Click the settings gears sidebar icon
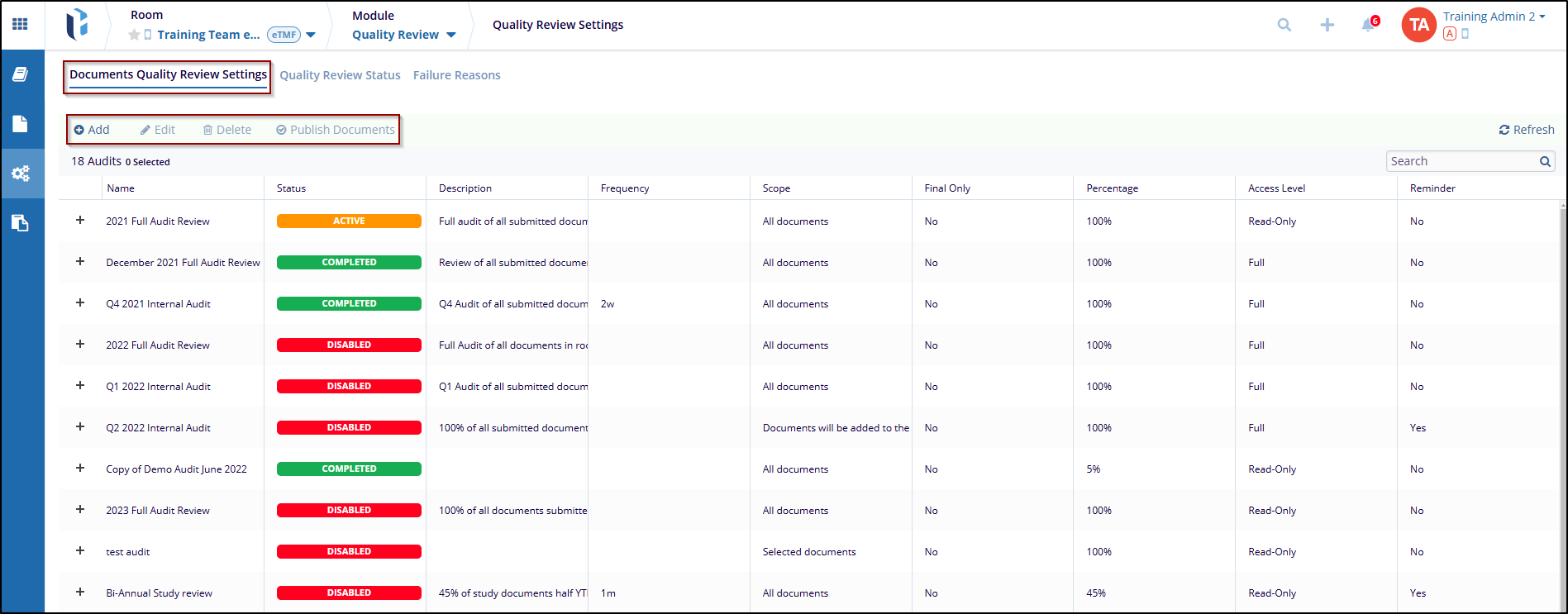 21,173
